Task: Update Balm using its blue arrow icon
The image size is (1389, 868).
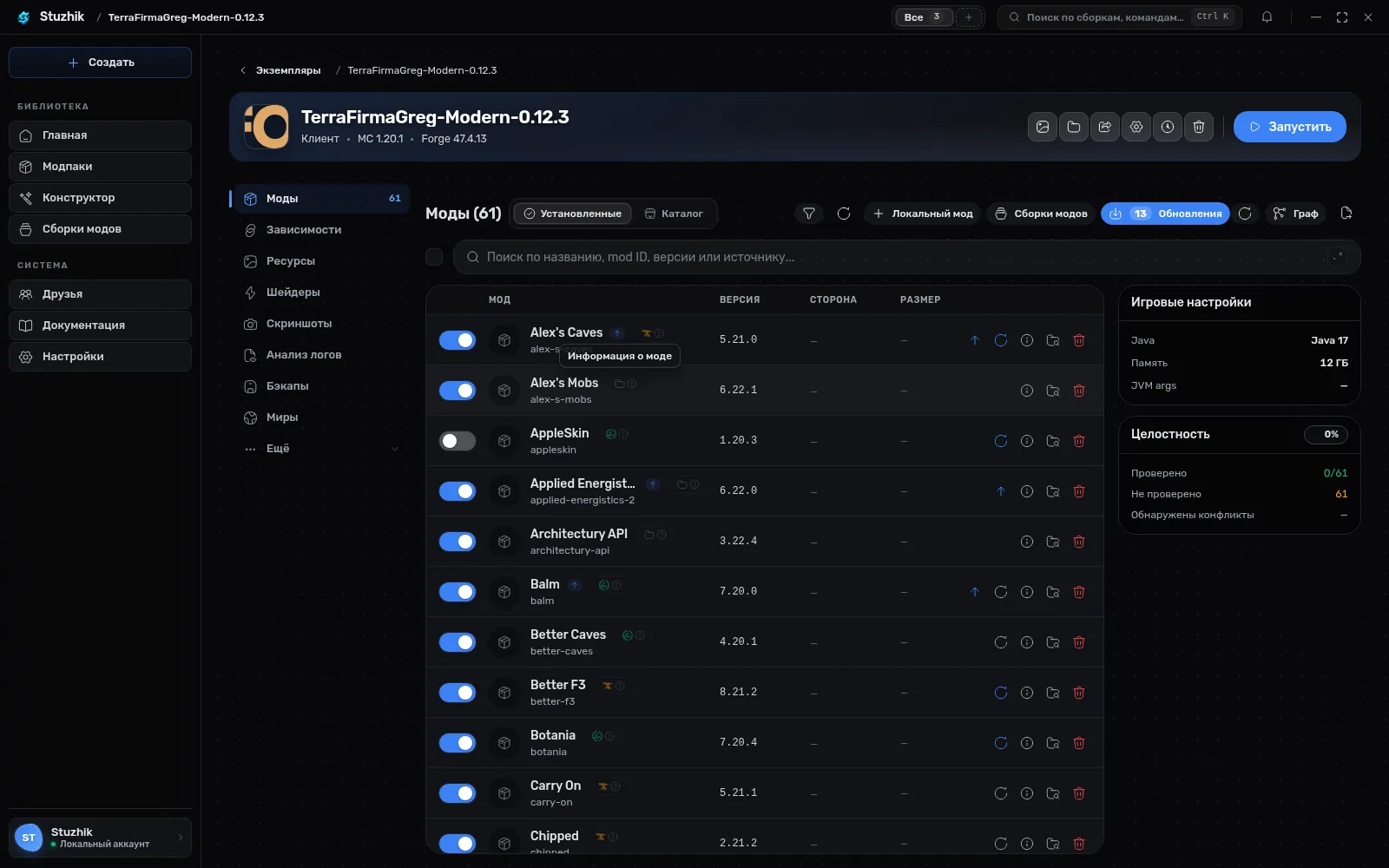Action: click(975, 592)
